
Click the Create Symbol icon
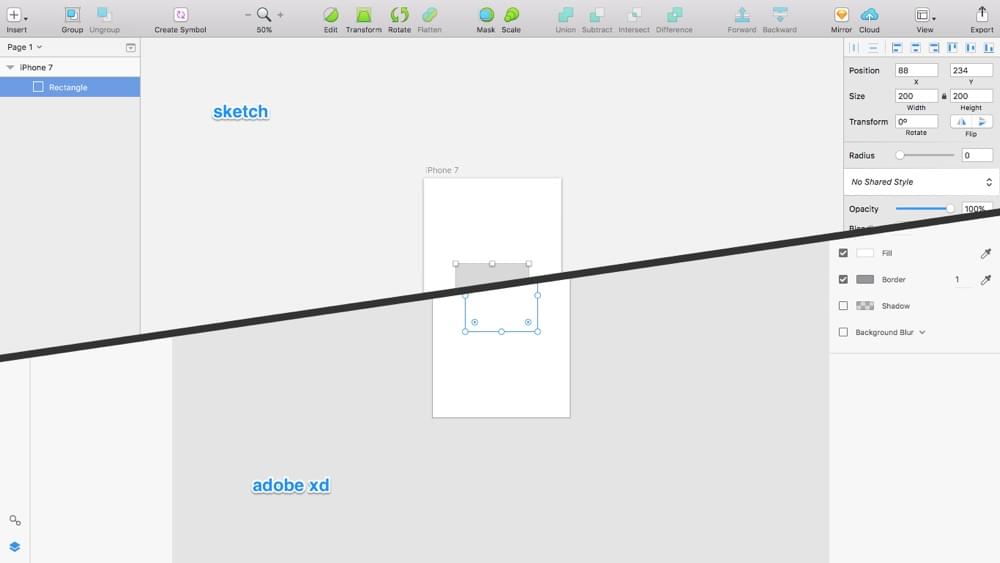coord(180,15)
